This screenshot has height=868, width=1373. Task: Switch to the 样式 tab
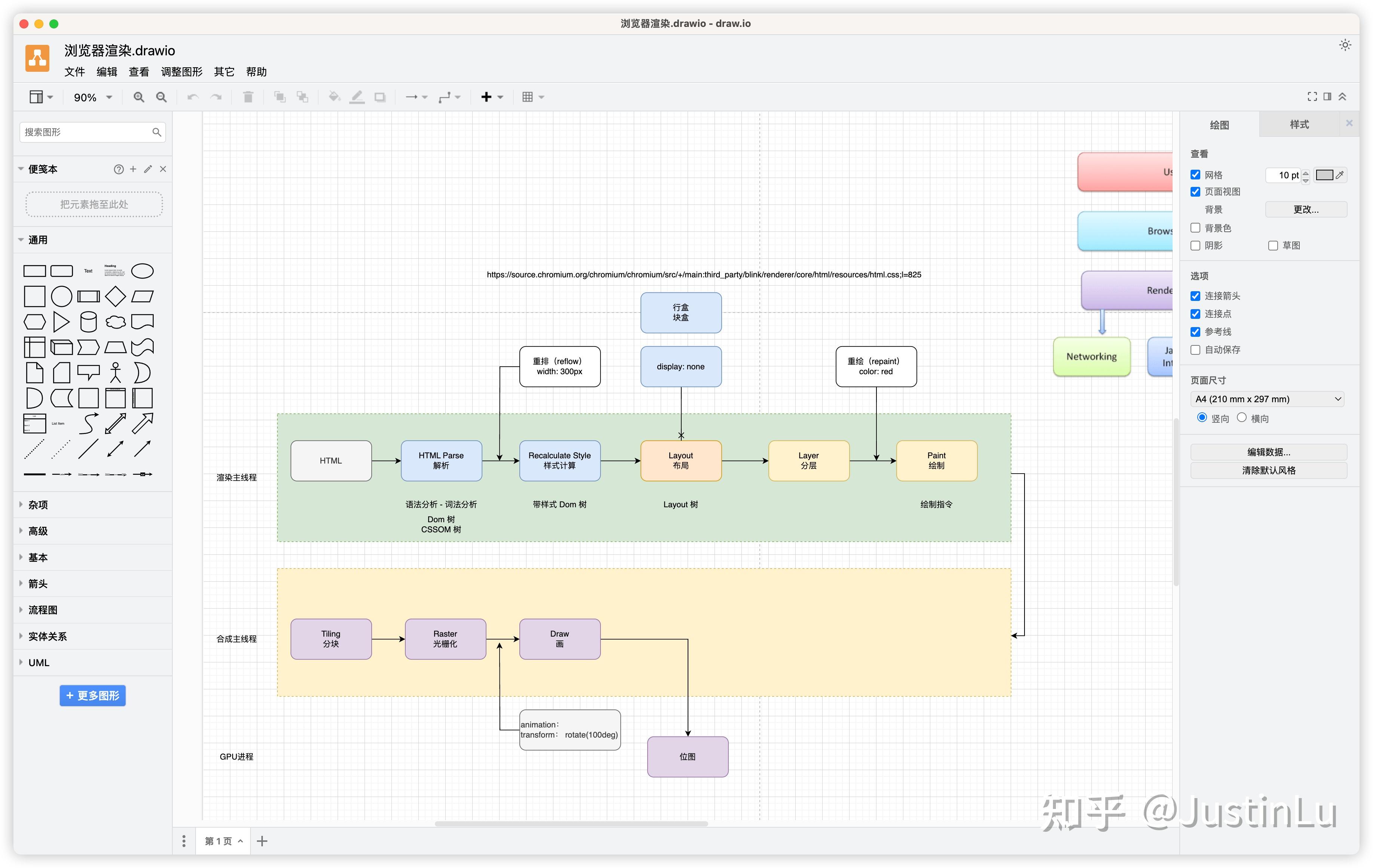[x=1299, y=124]
